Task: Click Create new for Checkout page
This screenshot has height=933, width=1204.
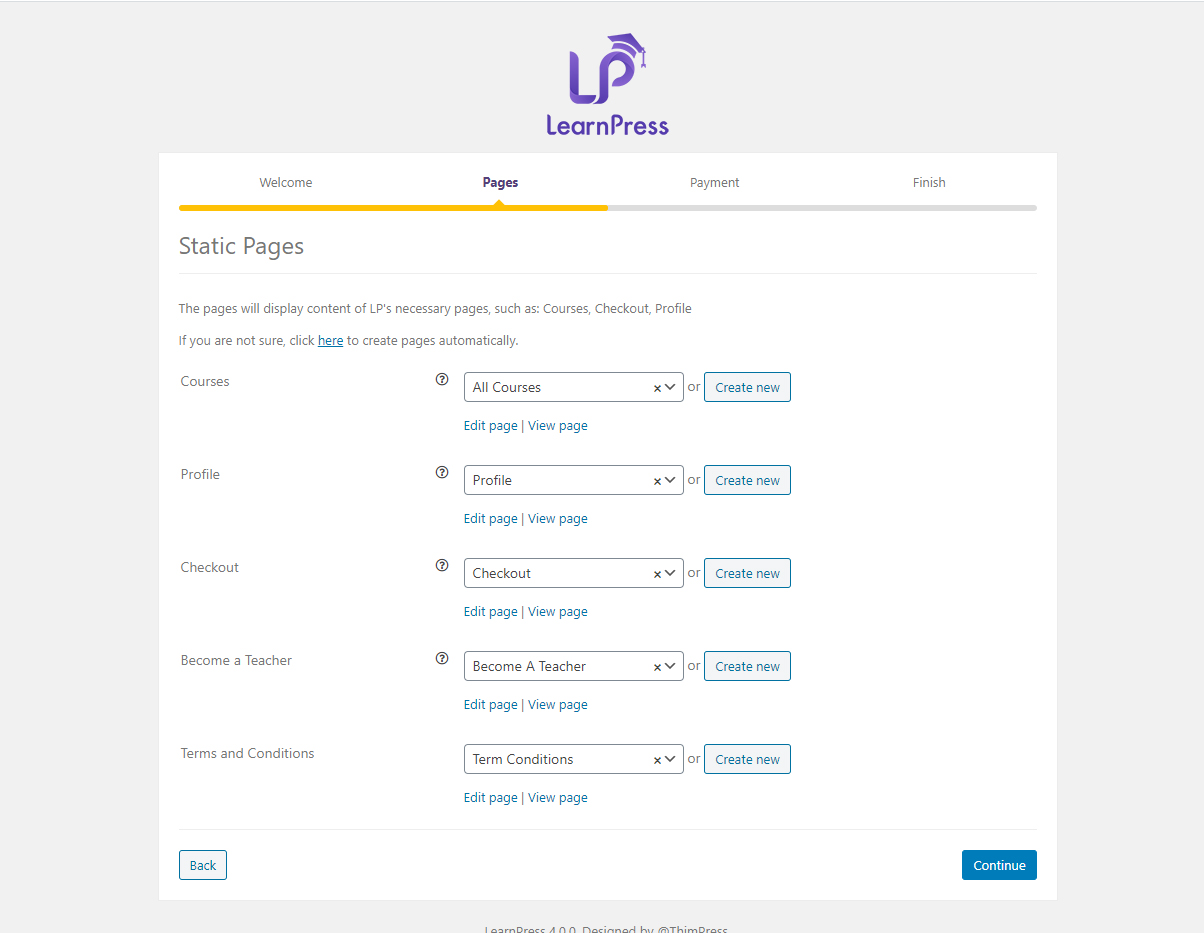Action: (747, 573)
